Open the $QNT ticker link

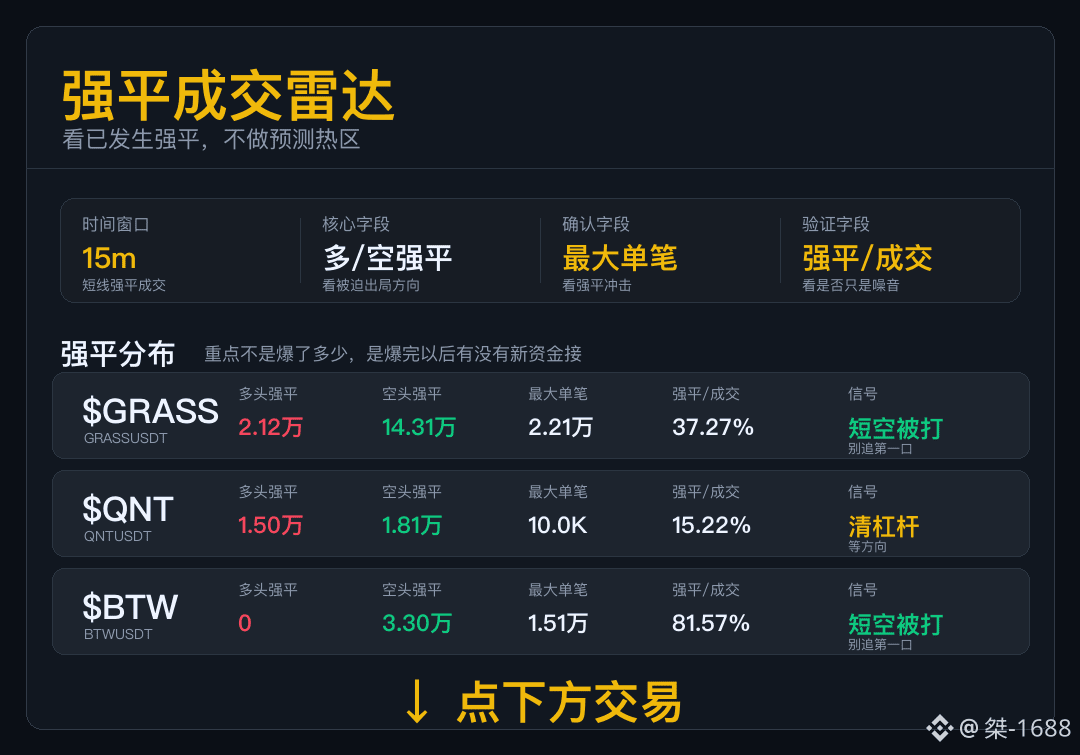[x=127, y=510]
